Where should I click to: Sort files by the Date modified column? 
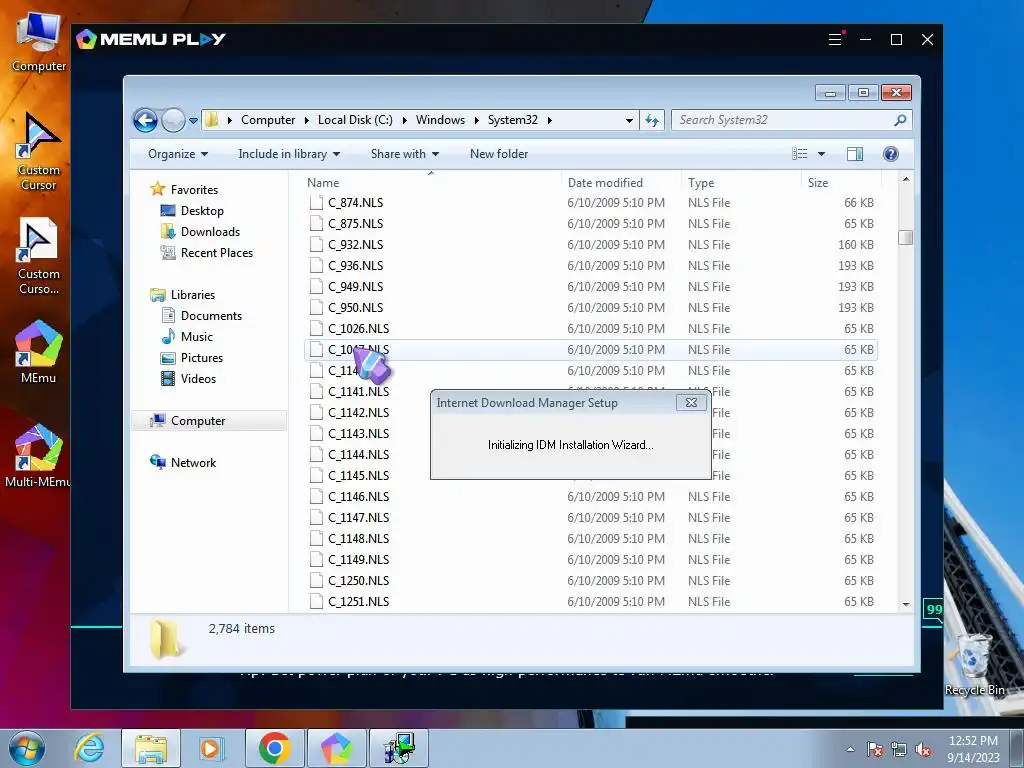(x=620, y=183)
